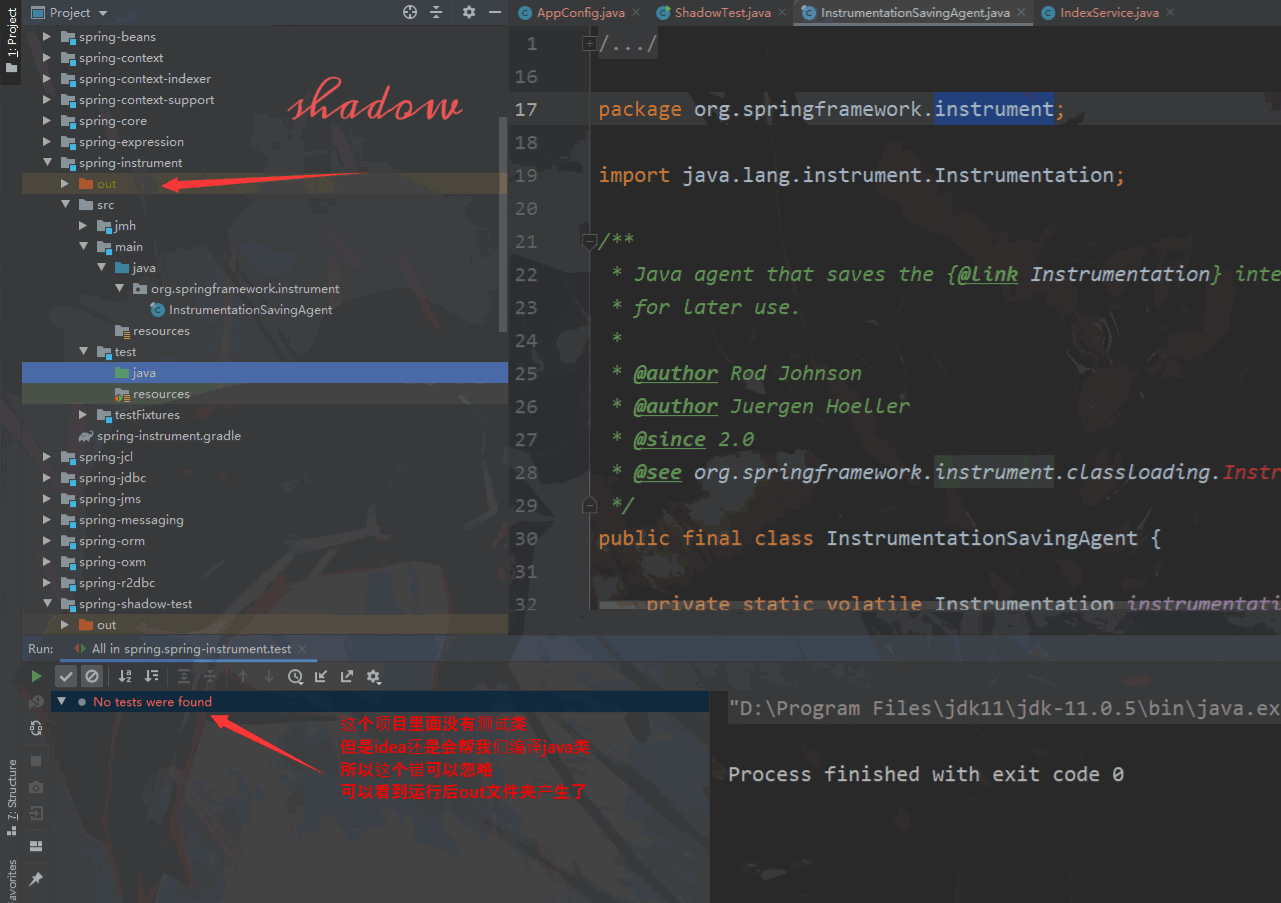Expand the jmh folder

83,226
